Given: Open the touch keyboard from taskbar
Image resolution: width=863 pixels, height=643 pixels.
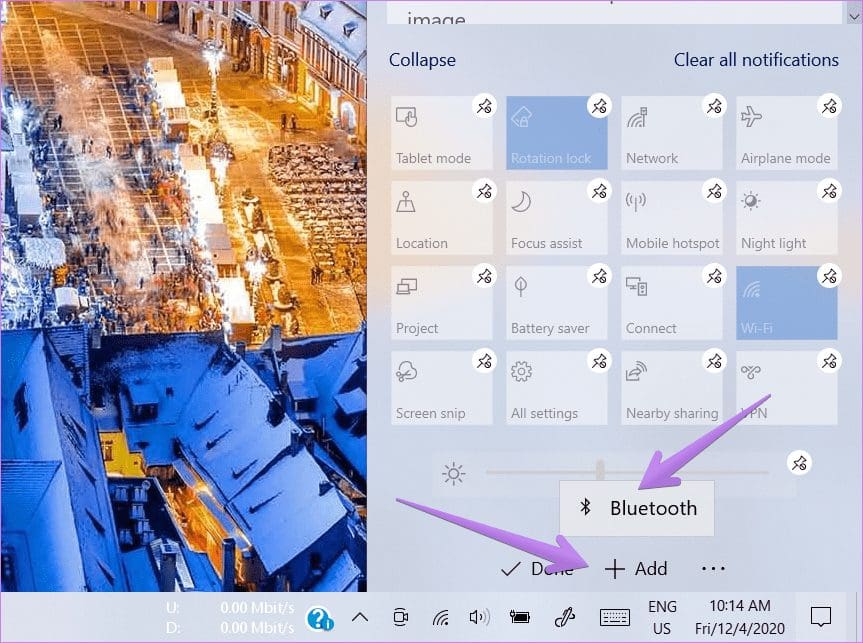Looking at the screenshot, I should click(x=614, y=617).
